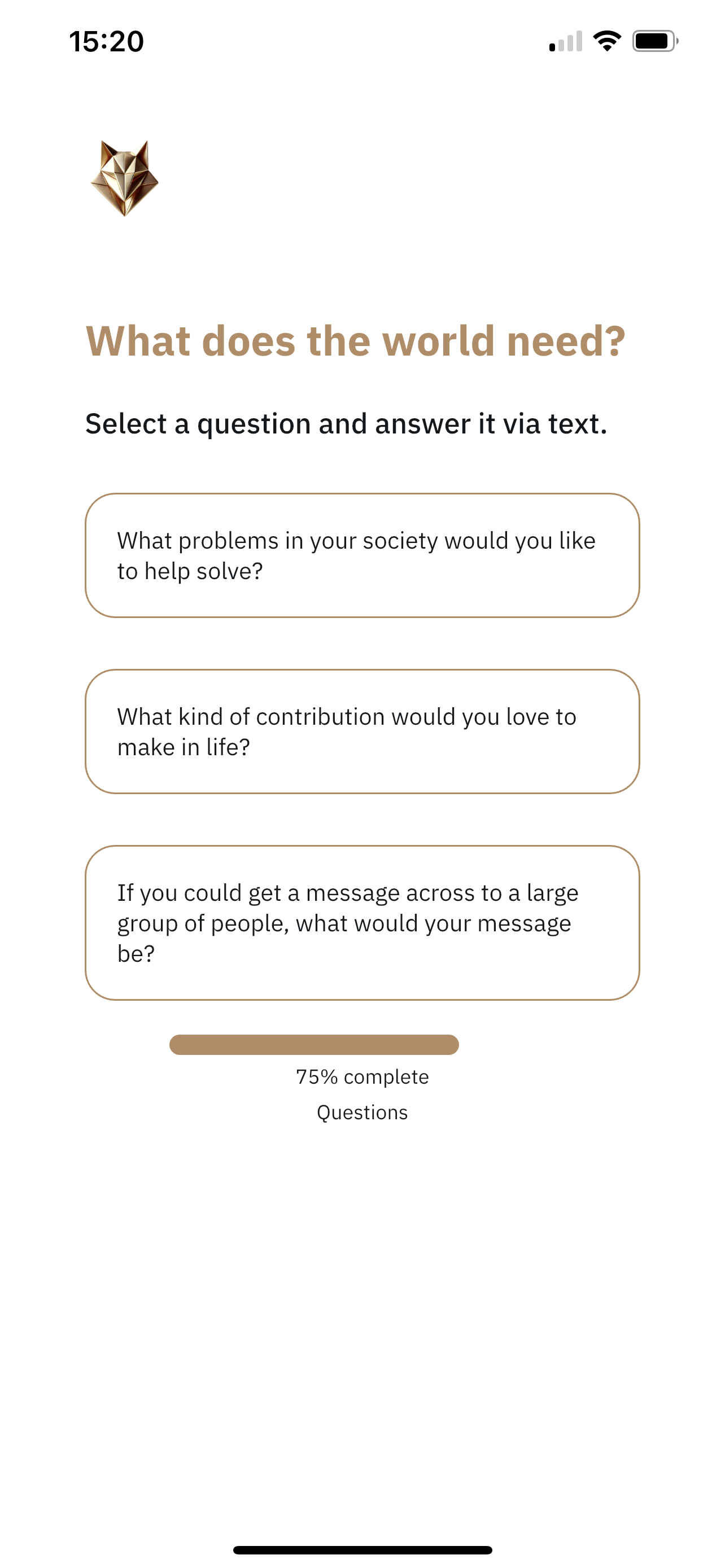Image resolution: width=725 pixels, height=1568 pixels.
Task: Pick the message to large group question
Action: click(x=362, y=922)
